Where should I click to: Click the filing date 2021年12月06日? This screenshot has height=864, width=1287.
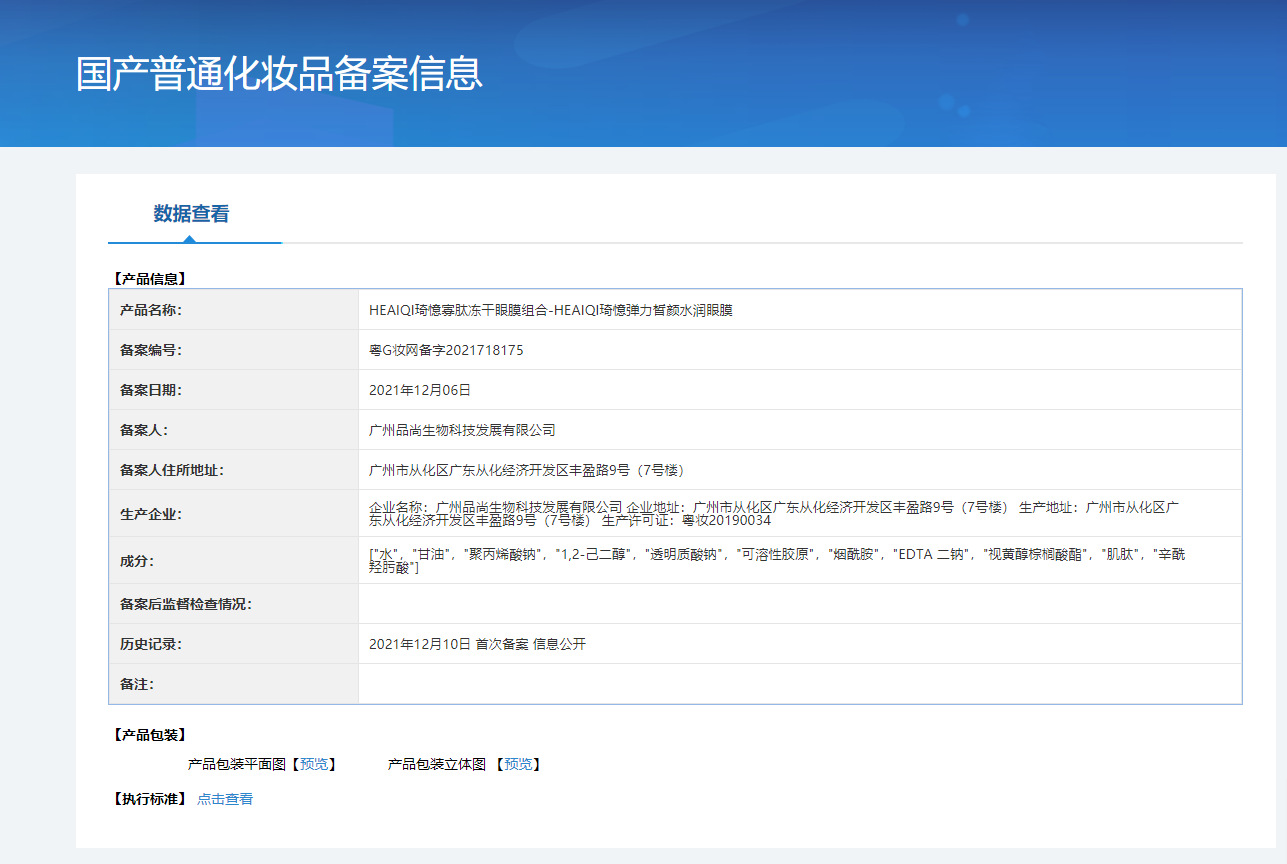[x=419, y=390]
